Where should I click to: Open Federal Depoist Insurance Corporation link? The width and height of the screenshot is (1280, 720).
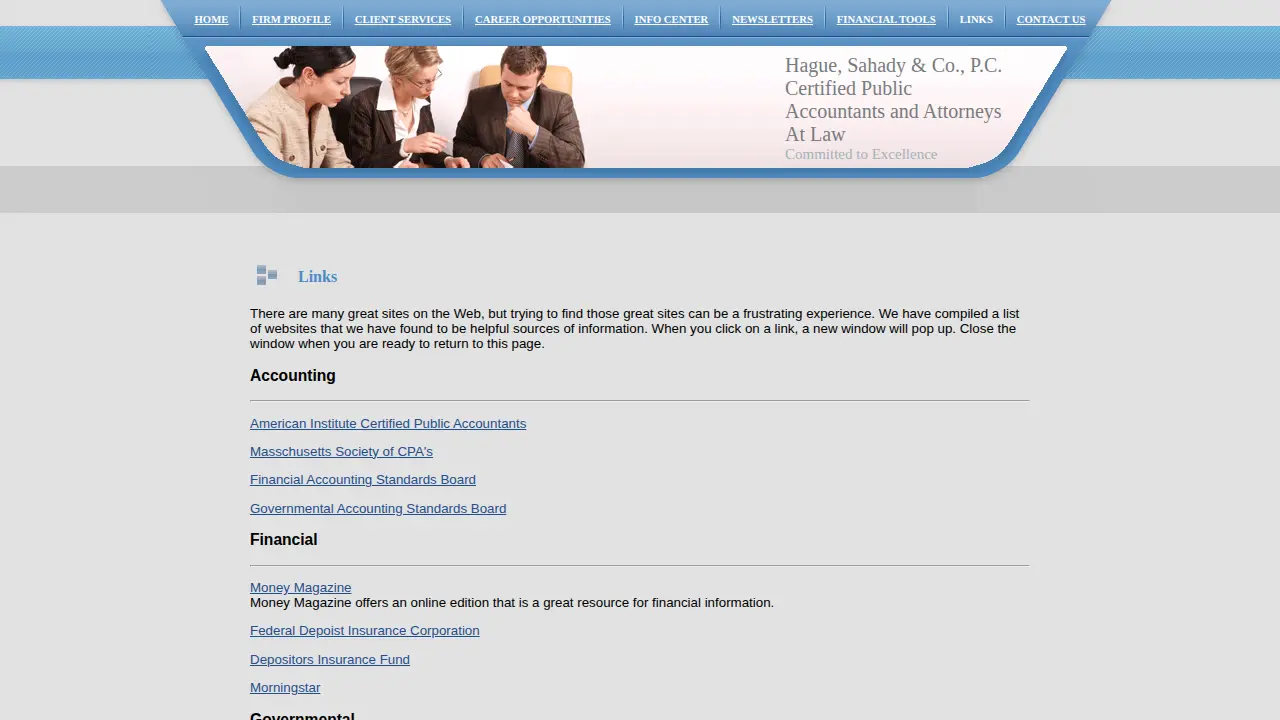[365, 631]
